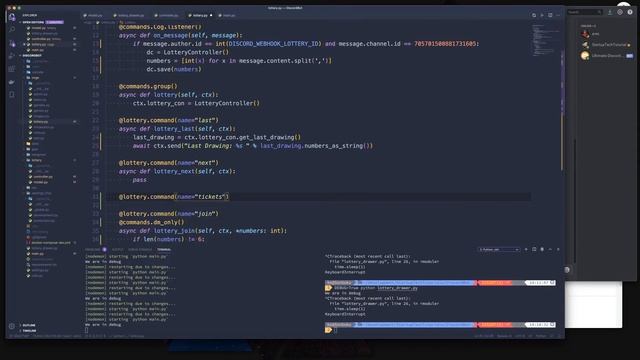Open the Run and Debug view
Image resolution: width=640 pixels, height=360 pixels.
click(x=12, y=56)
